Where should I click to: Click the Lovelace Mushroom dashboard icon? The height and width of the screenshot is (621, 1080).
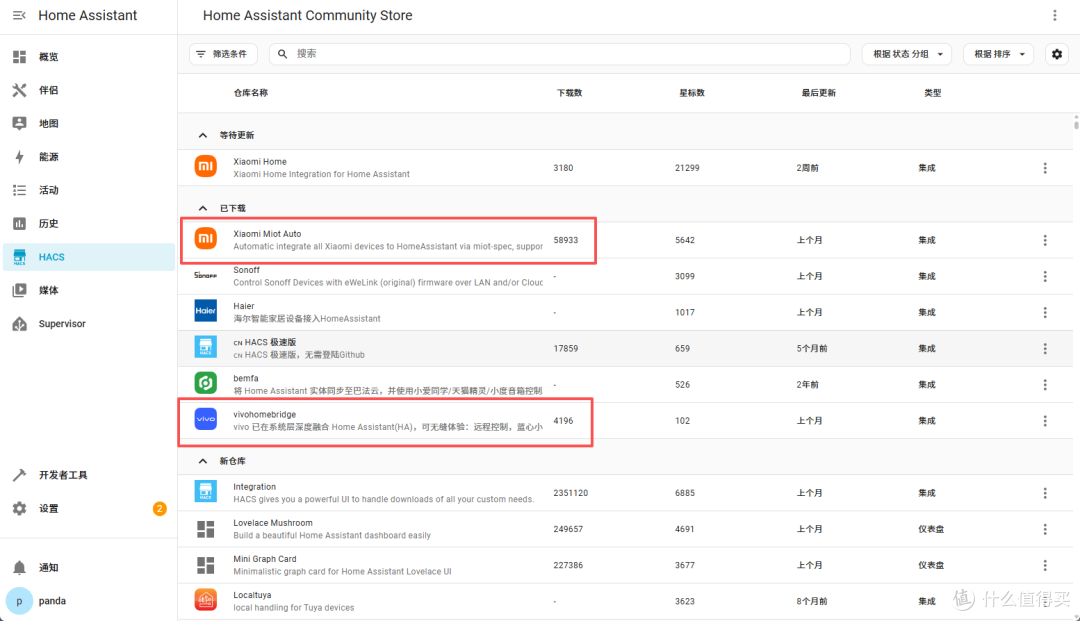[205, 529]
